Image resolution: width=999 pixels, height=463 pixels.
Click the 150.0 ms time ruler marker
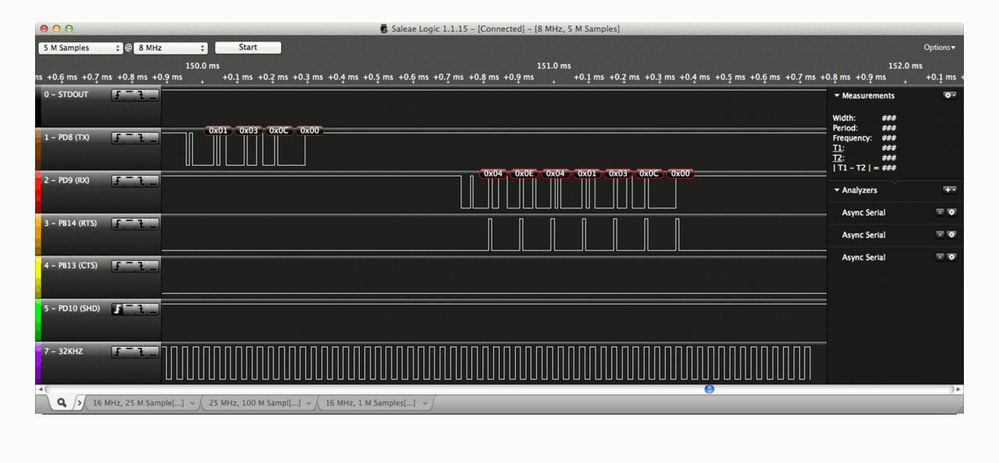(203, 66)
